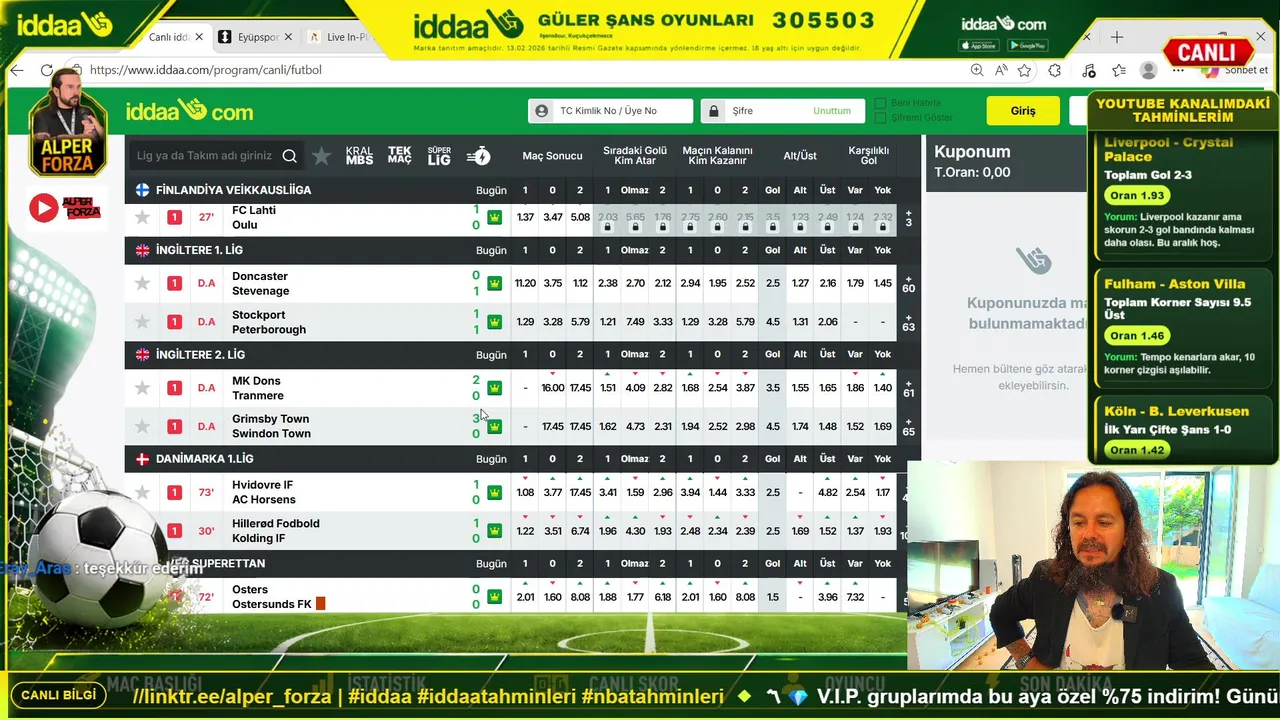Click the search magnifier icon in team search

[x=289, y=156]
